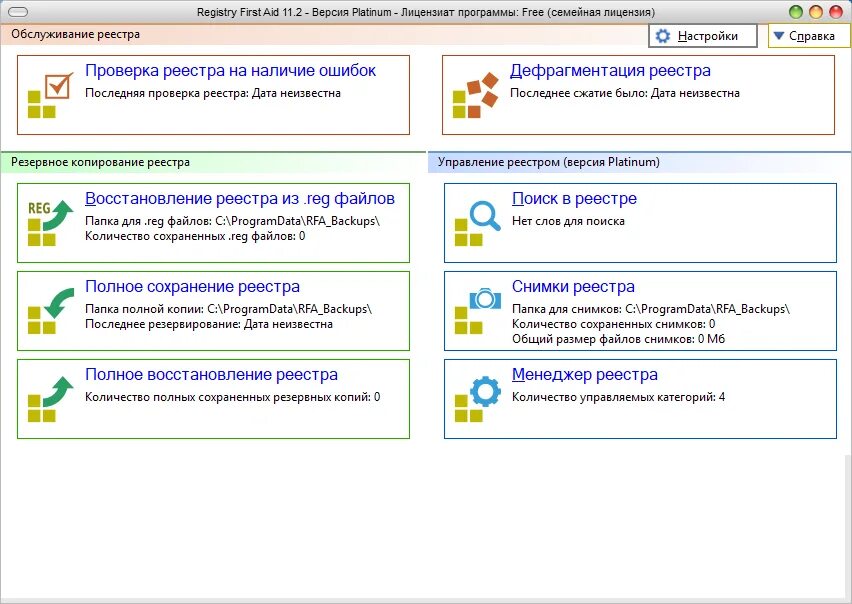Viewport: 852px width, 604px height.
Task: Click 'Управление реестром (версия Platinum)' header
Action: [549, 162]
